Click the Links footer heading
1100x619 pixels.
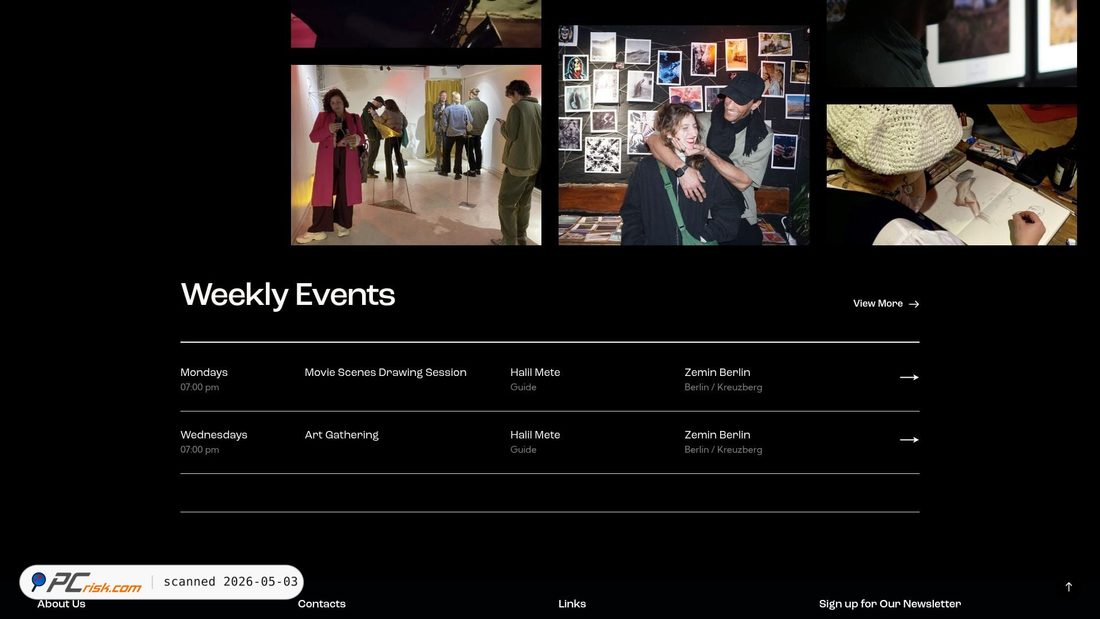pyautogui.click(x=572, y=604)
